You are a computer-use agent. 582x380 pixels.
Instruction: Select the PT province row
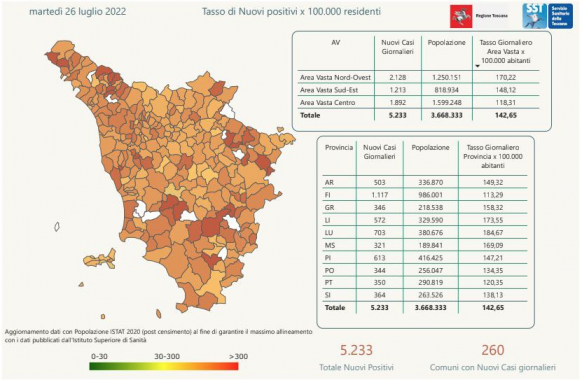point(425,283)
